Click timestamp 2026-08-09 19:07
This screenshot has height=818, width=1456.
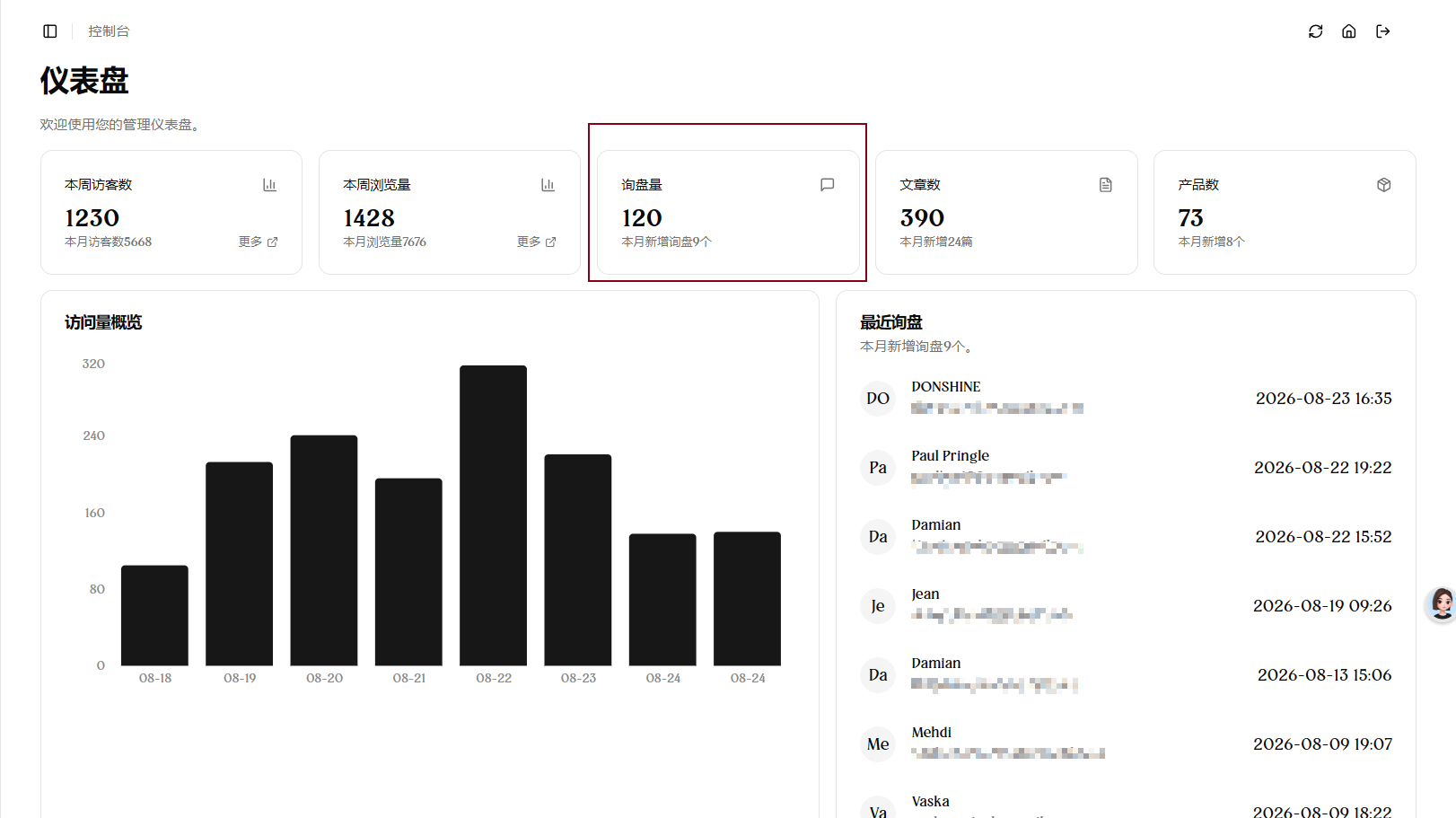coord(1323,744)
